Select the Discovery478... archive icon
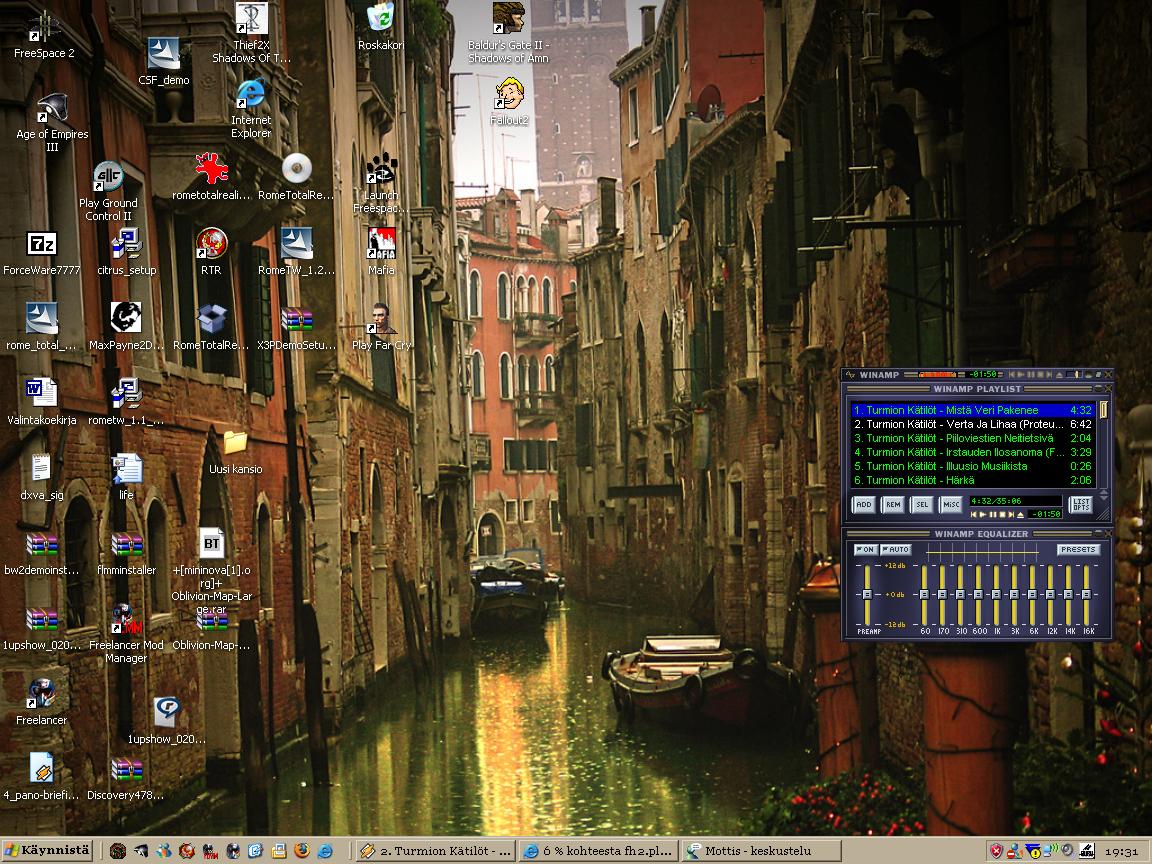 pyautogui.click(x=126, y=778)
